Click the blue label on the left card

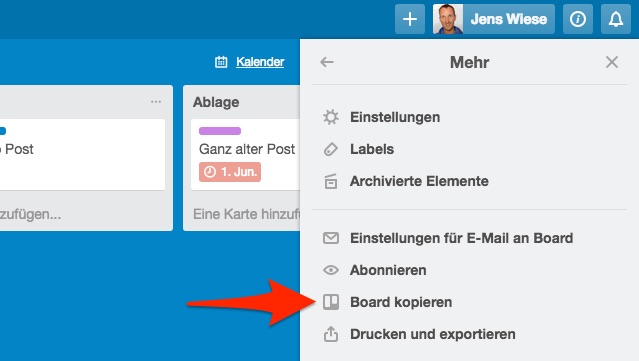(x=2, y=131)
